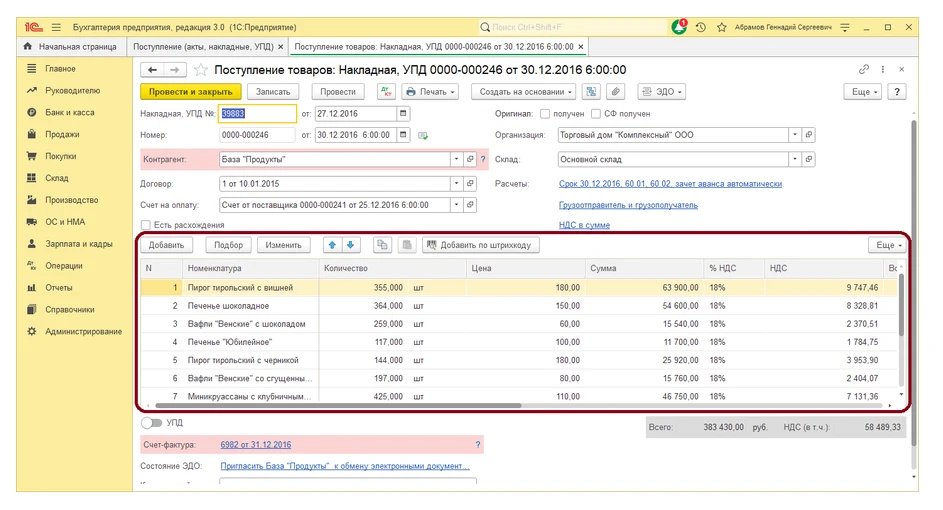
Task: Expand Организация dropdown arrow
Action: [x=795, y=135]
